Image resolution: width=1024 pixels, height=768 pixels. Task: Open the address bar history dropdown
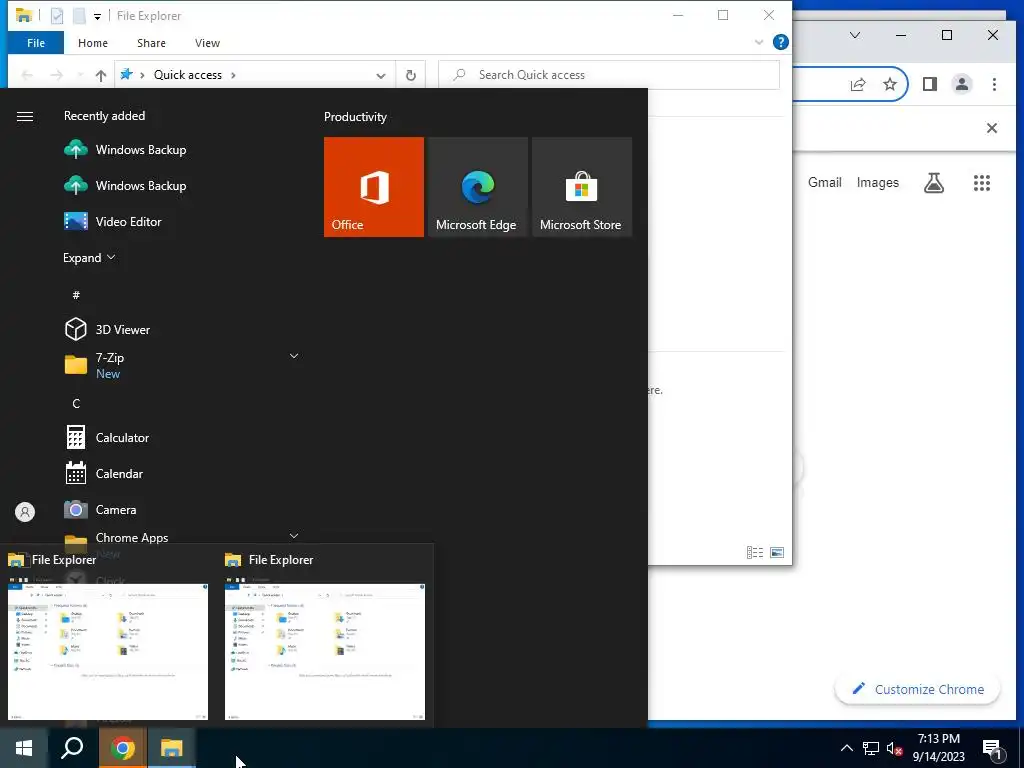[x=381, y=76]
